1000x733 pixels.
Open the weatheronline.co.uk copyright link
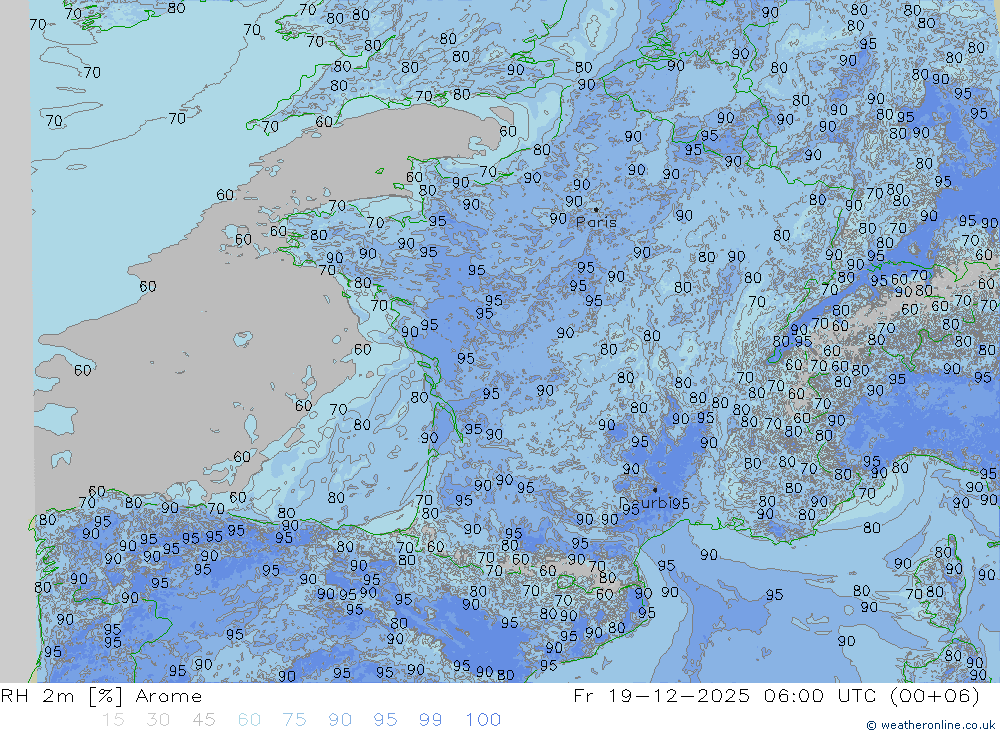pyautogui.click(x=930, y=725)
